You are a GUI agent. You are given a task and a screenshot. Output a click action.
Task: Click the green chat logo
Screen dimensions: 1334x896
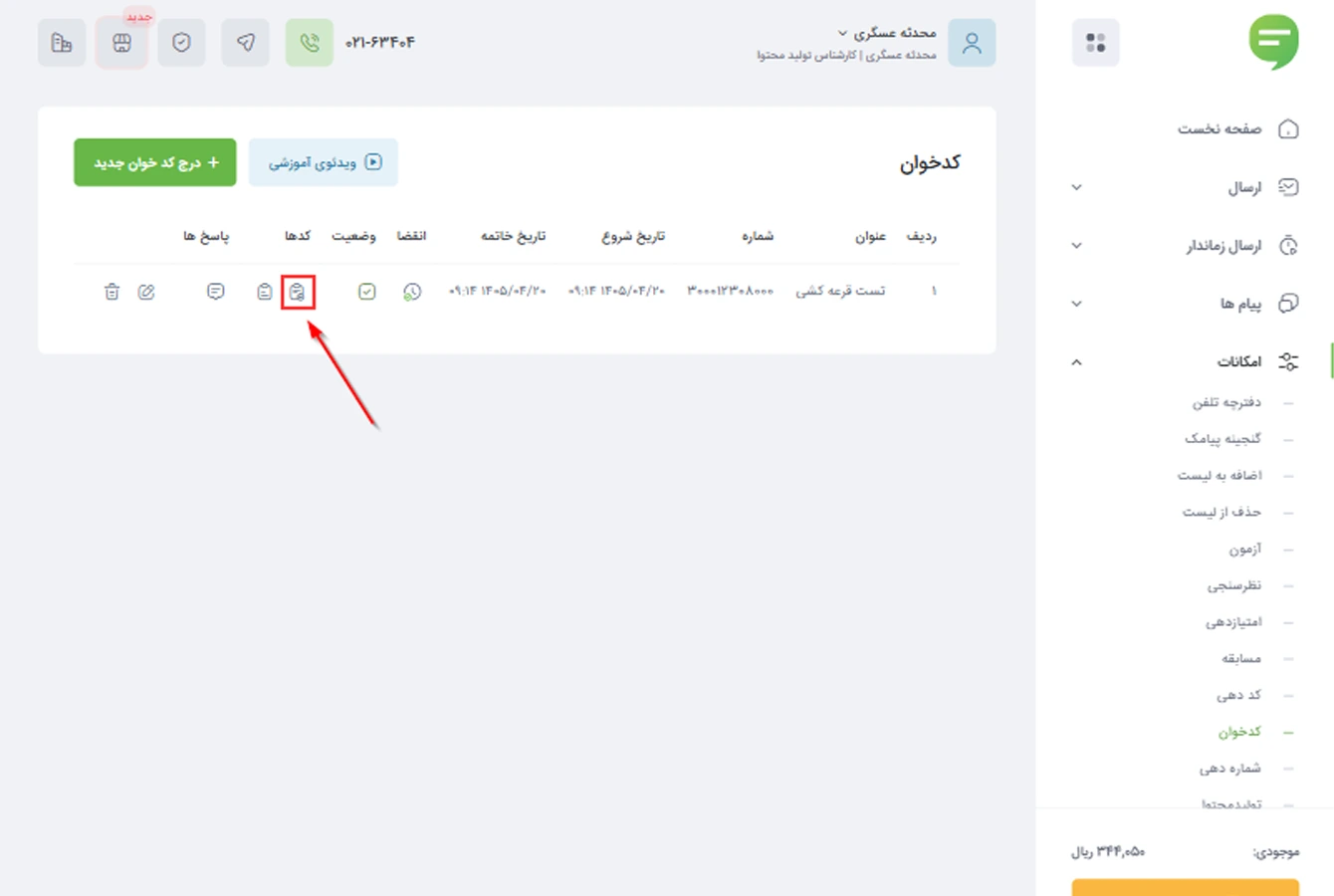click(x=1274, y=42)
